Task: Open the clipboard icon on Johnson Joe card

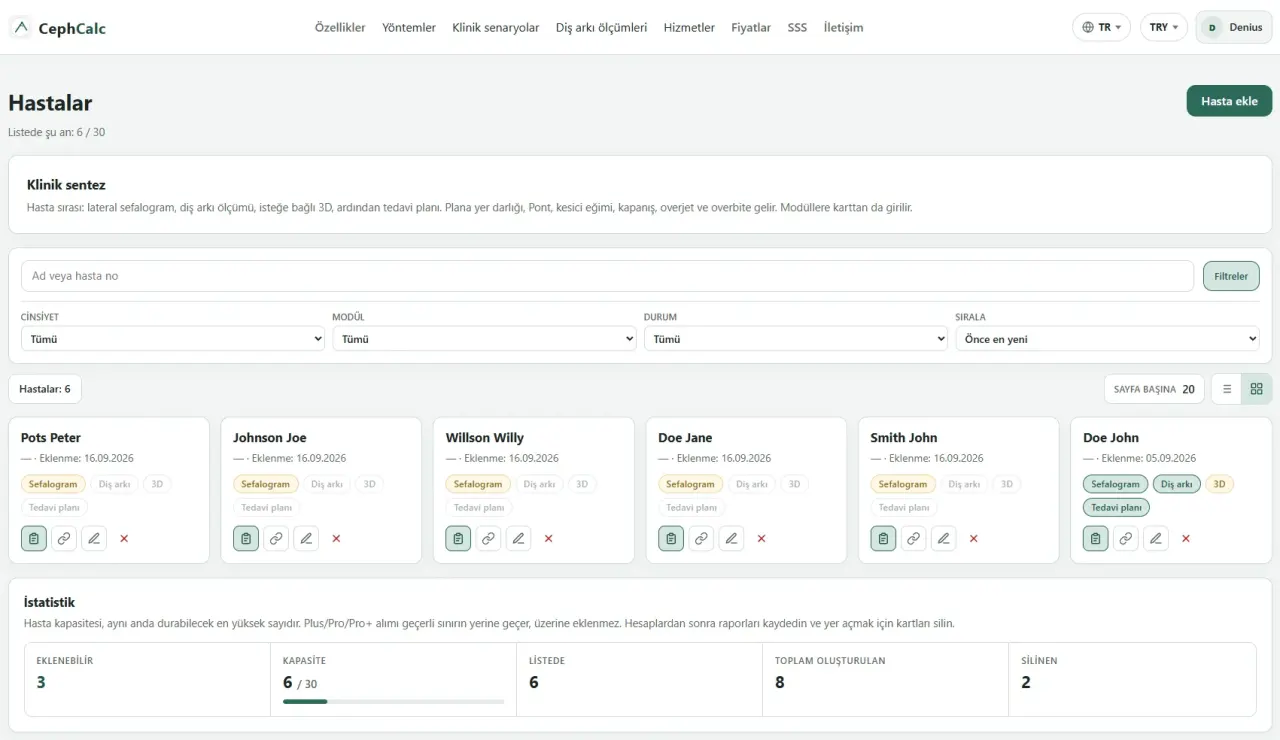Action: click(246, 538)
